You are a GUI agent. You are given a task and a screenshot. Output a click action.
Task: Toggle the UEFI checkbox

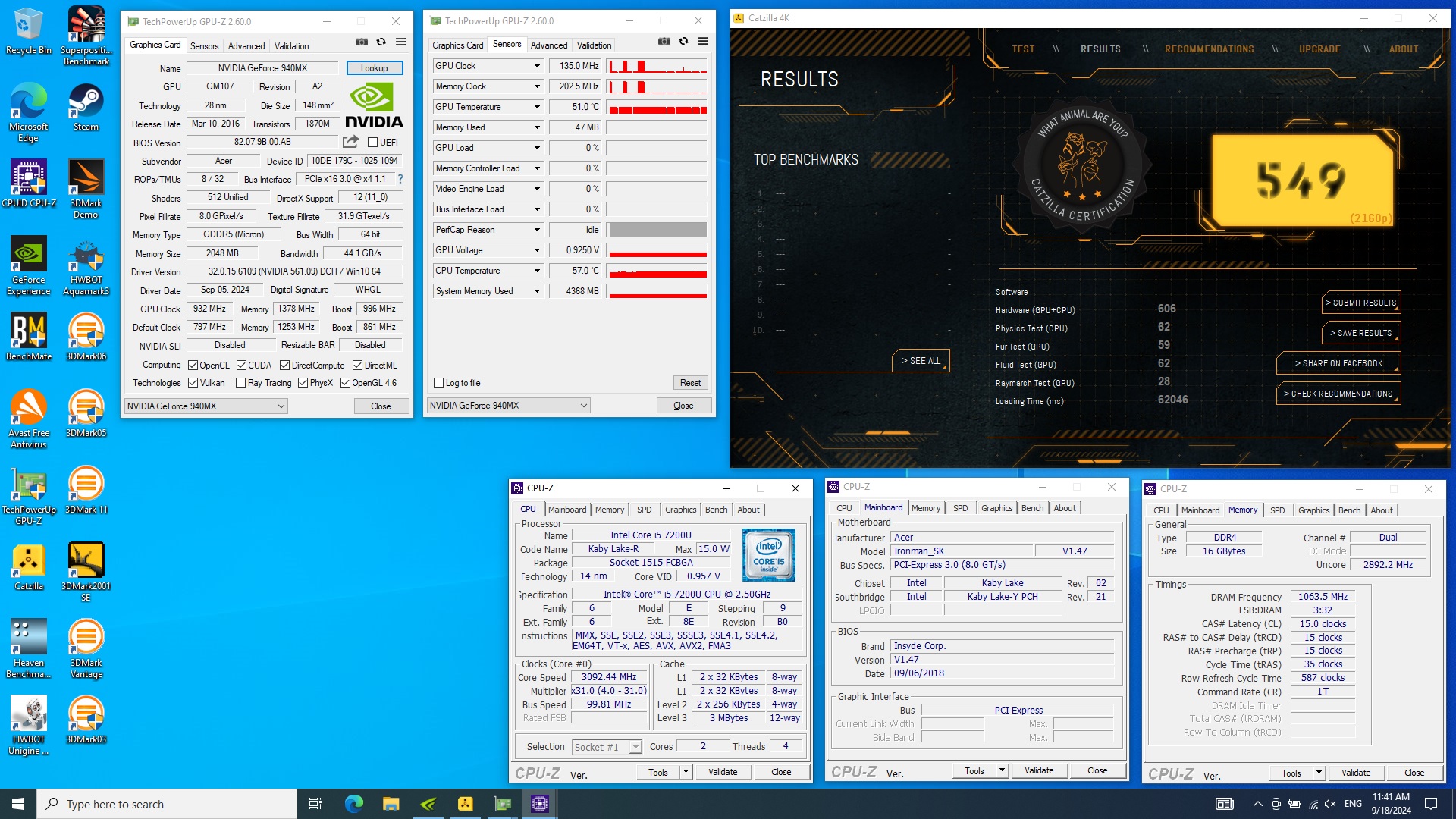372,143
